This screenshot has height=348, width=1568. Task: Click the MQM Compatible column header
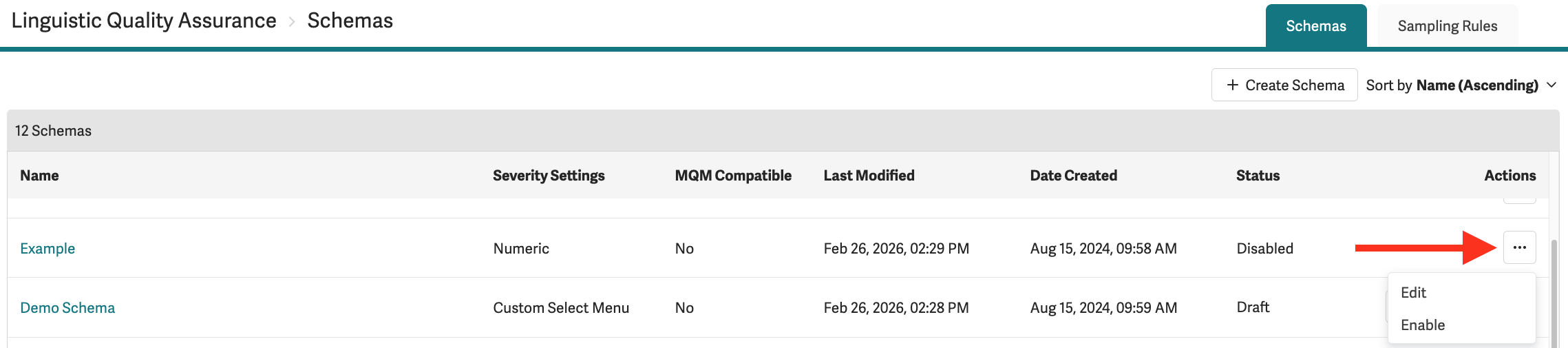(x=733, y=175)
